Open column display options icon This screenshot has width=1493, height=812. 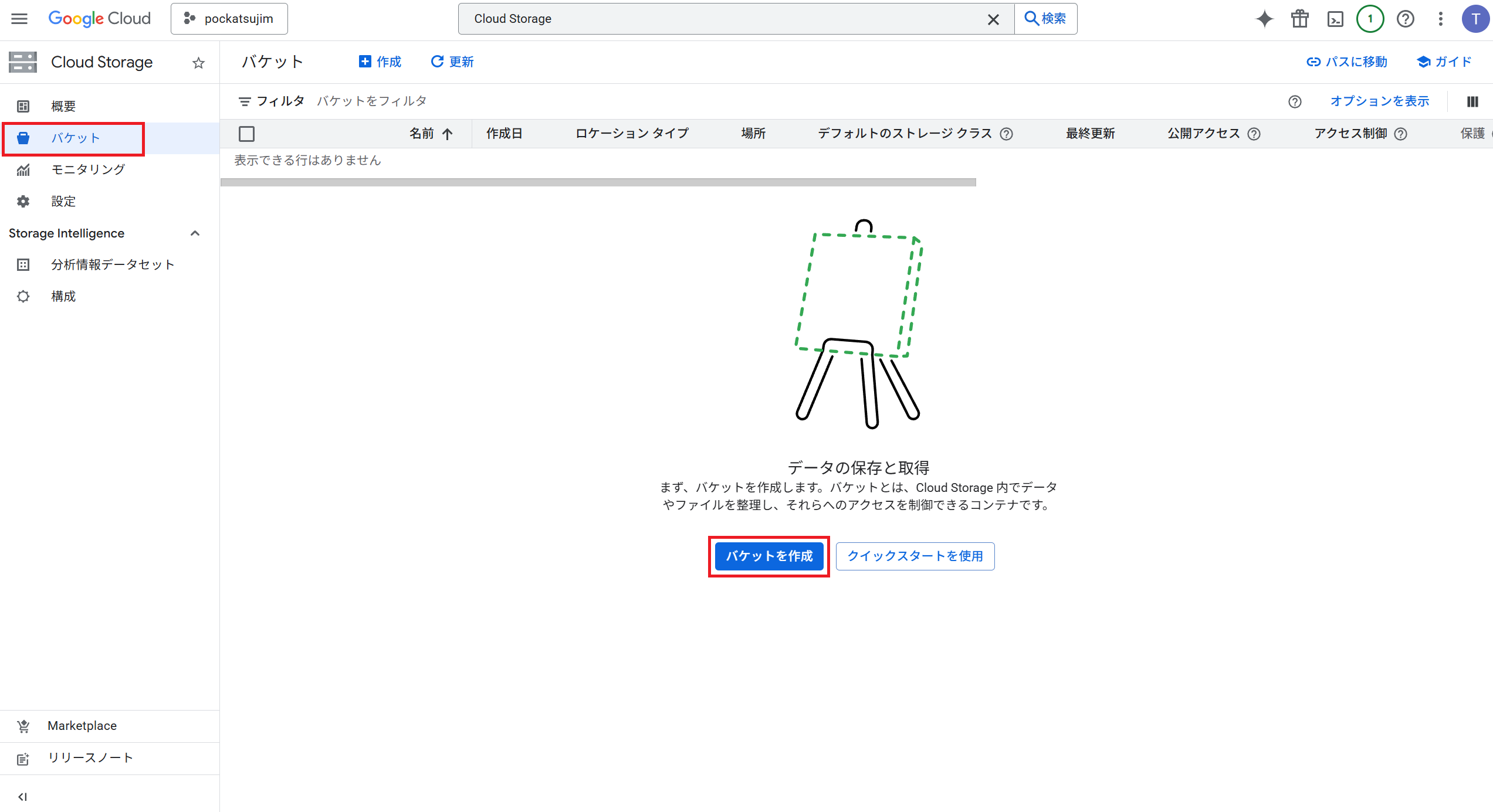[1472, 101]
